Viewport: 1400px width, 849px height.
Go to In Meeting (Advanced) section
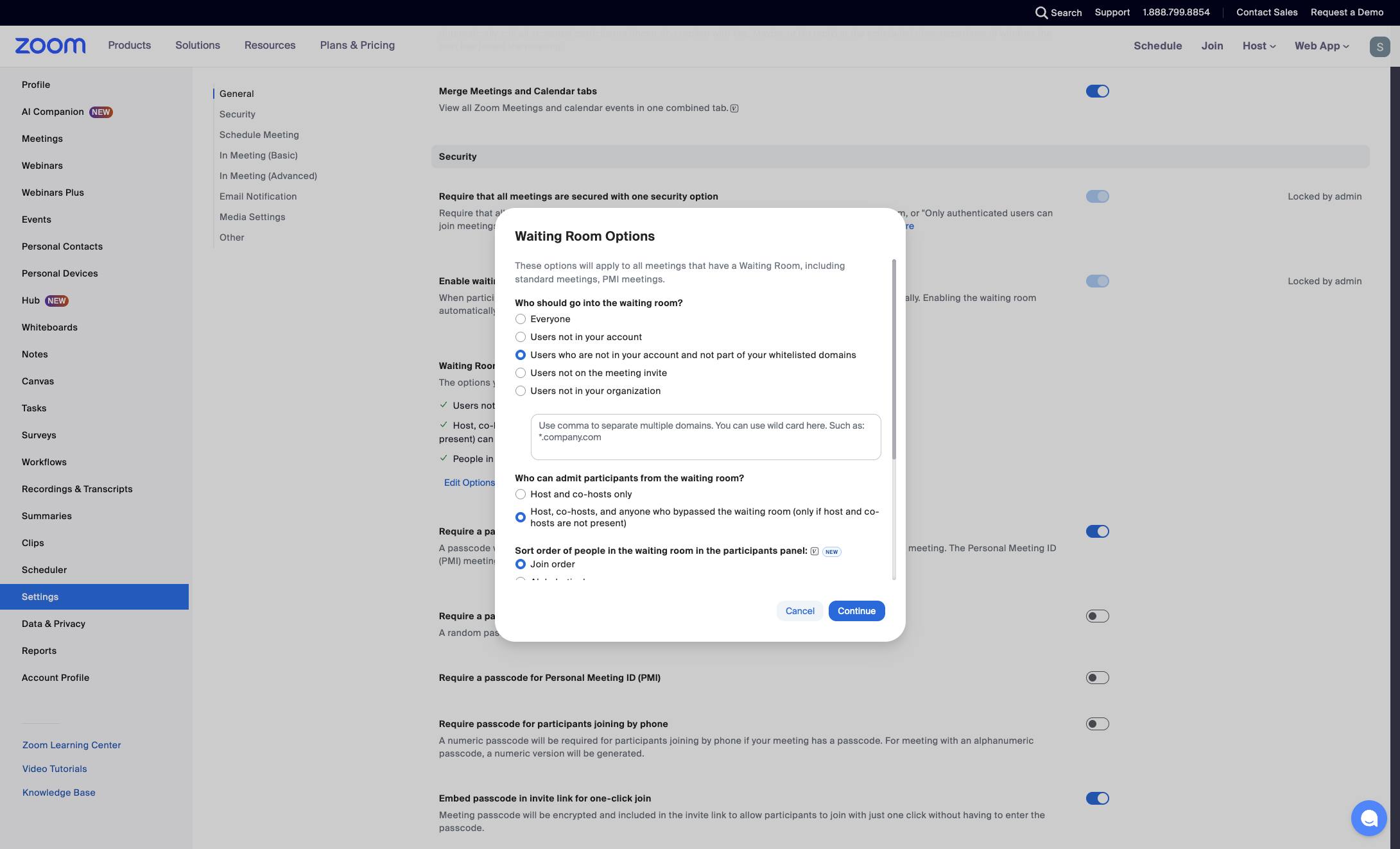(268, 176)
